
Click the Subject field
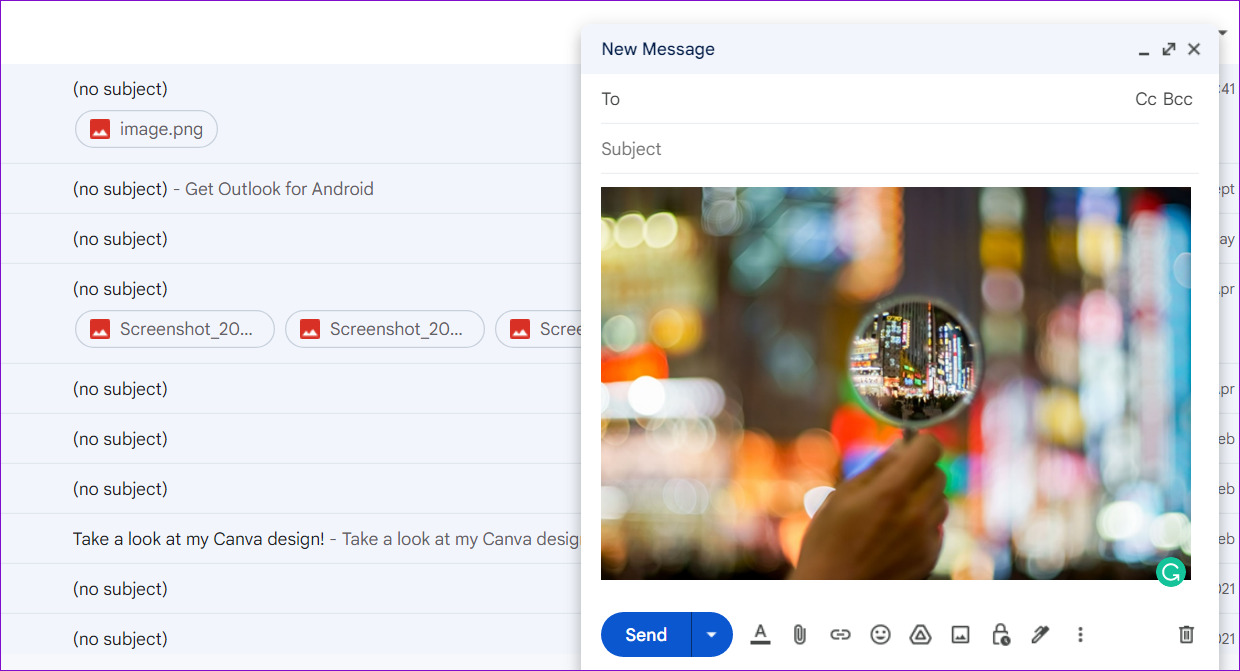[900, 149]
